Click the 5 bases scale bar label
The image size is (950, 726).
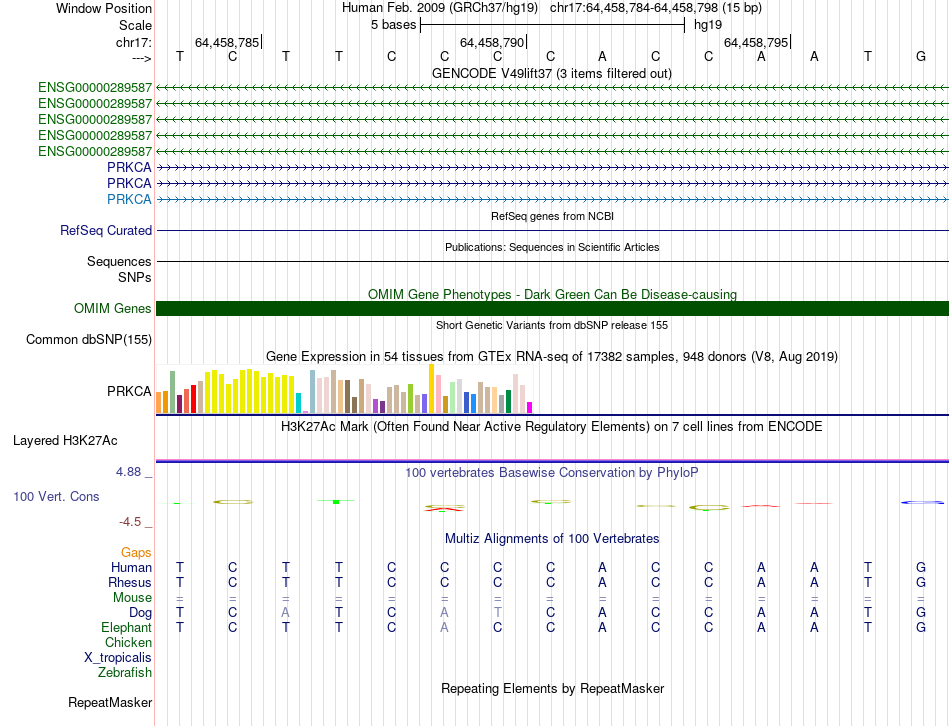tap(394, 25)
